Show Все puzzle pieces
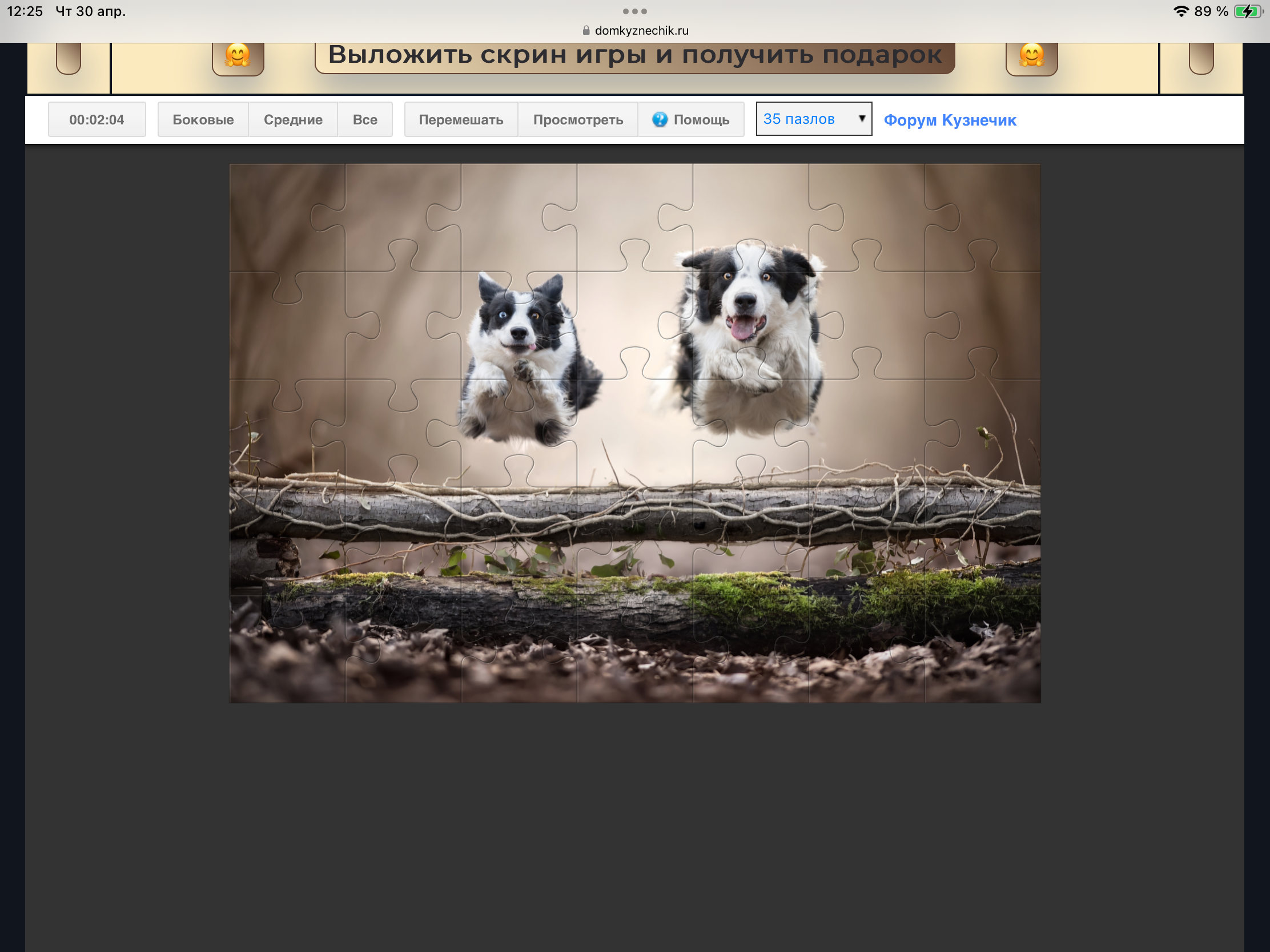The image size is (1270, 952). click(x=364, y=119)
